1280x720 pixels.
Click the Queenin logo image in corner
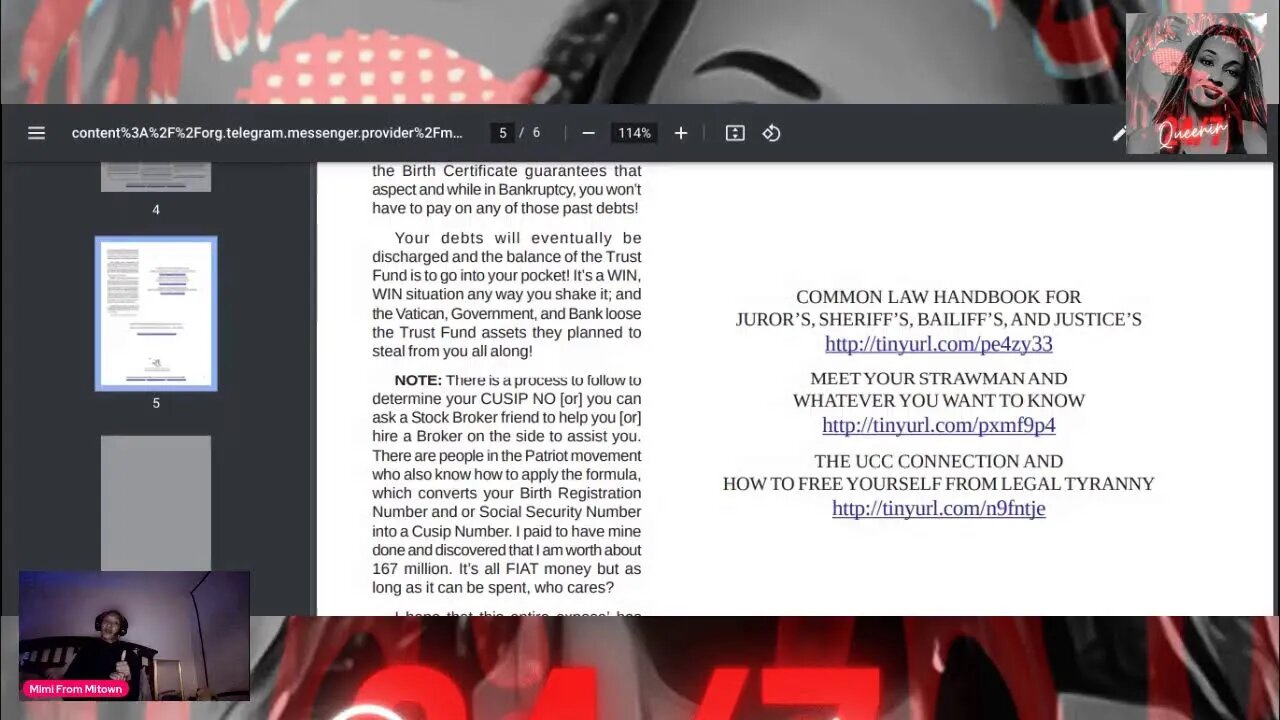coord(1196,84)
